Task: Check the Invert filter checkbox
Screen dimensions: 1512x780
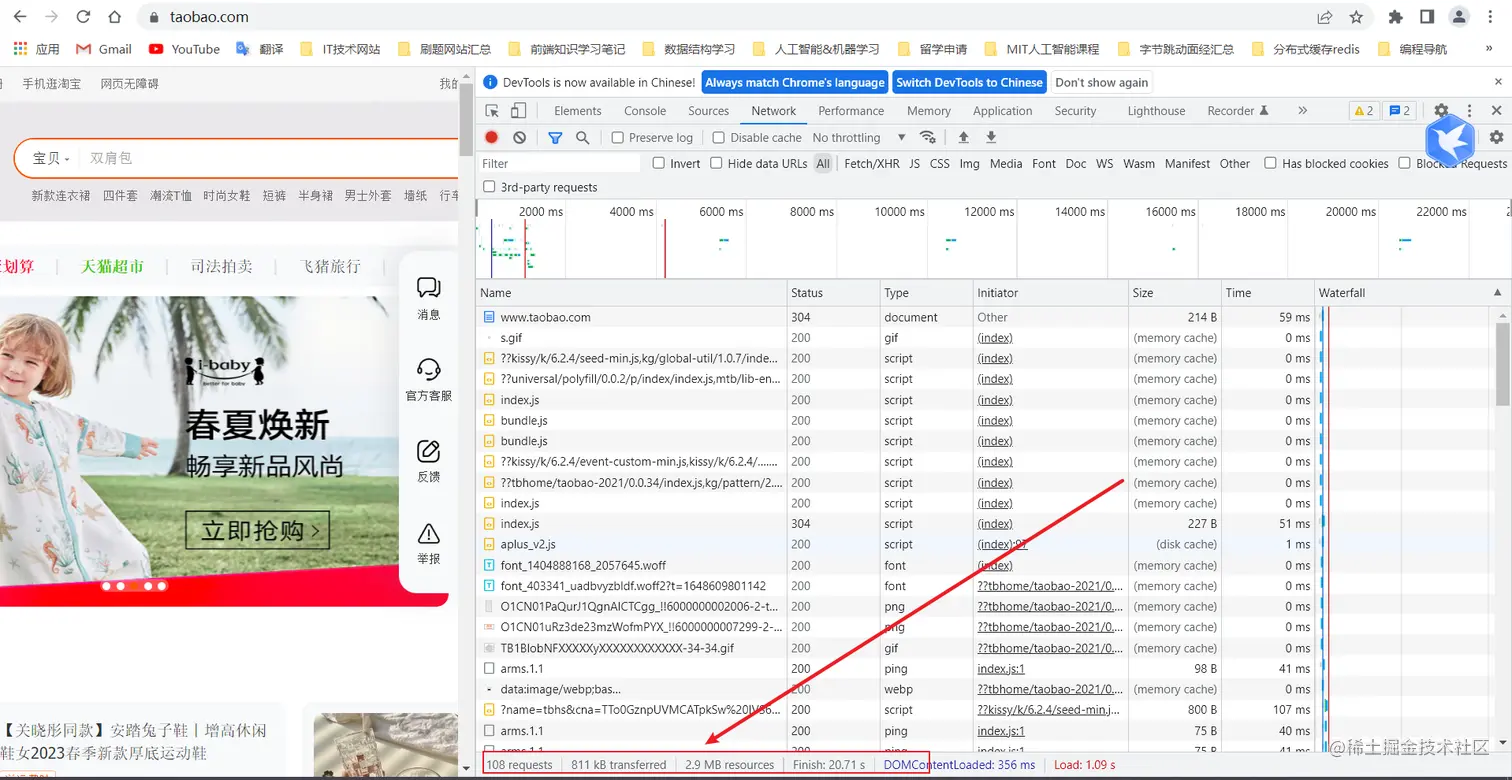Action: coord(659,163)
